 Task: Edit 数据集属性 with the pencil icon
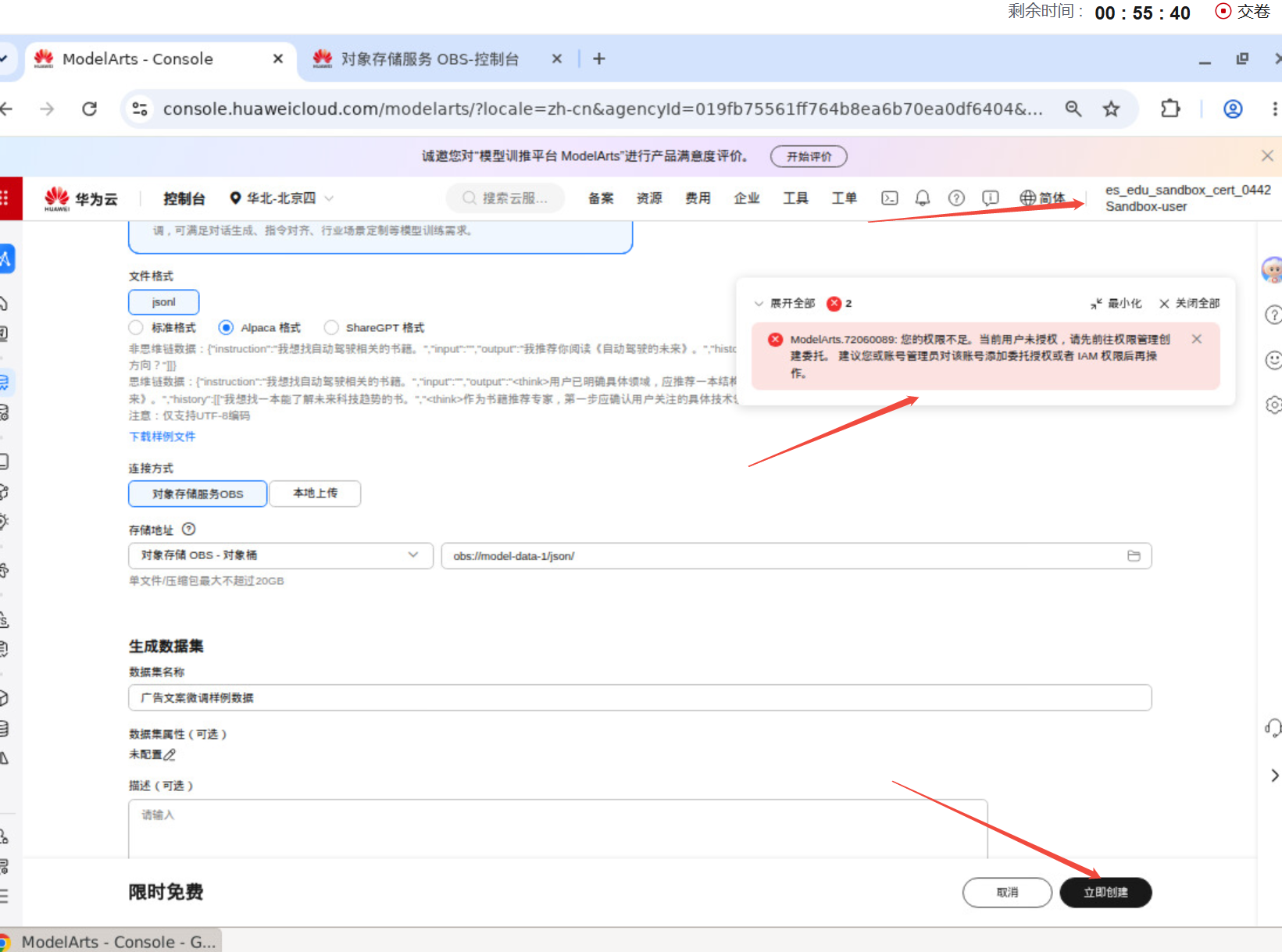point(170,754)
